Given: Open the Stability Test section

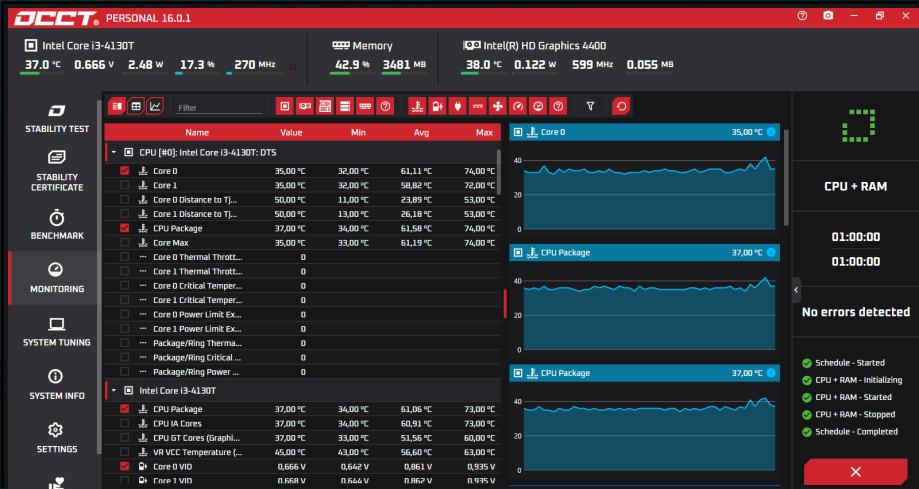Looking at the screenshot, I should pyautogui.click(x=57, y=118).
